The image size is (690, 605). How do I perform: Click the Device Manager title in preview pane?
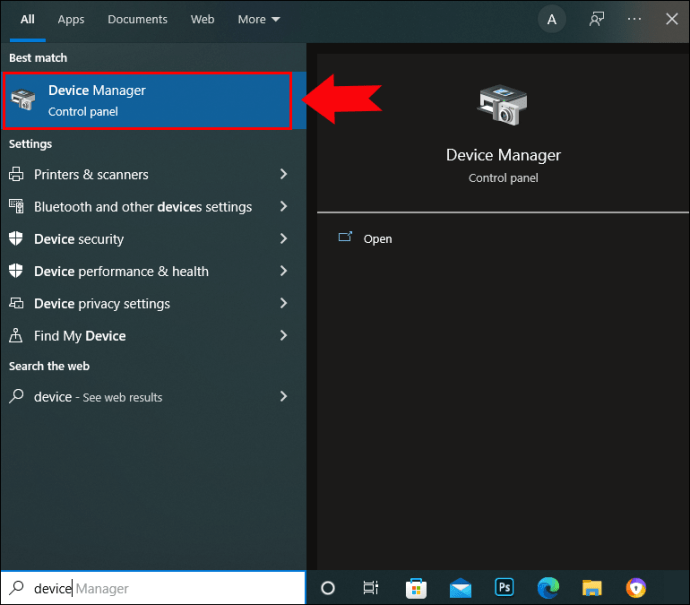click(x=503, y=155)
